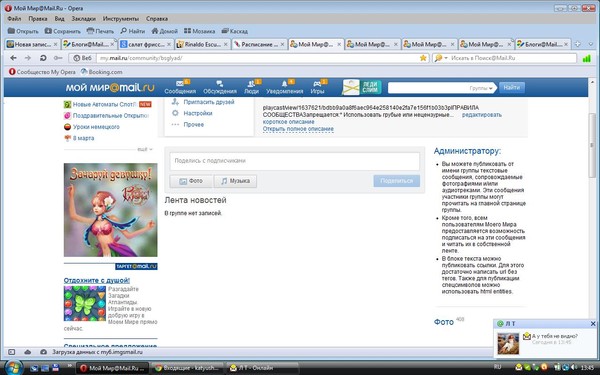
Task: Click the Найти search button
Action: 512,88
